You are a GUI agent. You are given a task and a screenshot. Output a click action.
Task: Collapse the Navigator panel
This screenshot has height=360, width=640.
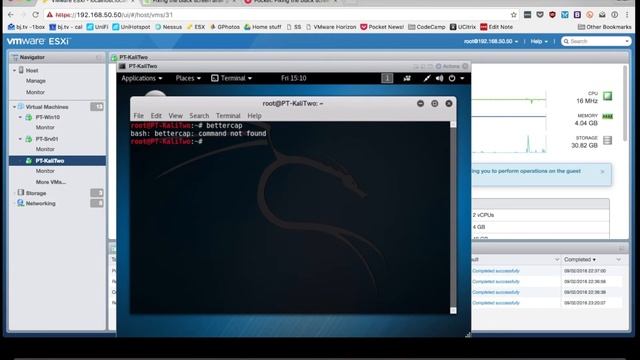98,58
